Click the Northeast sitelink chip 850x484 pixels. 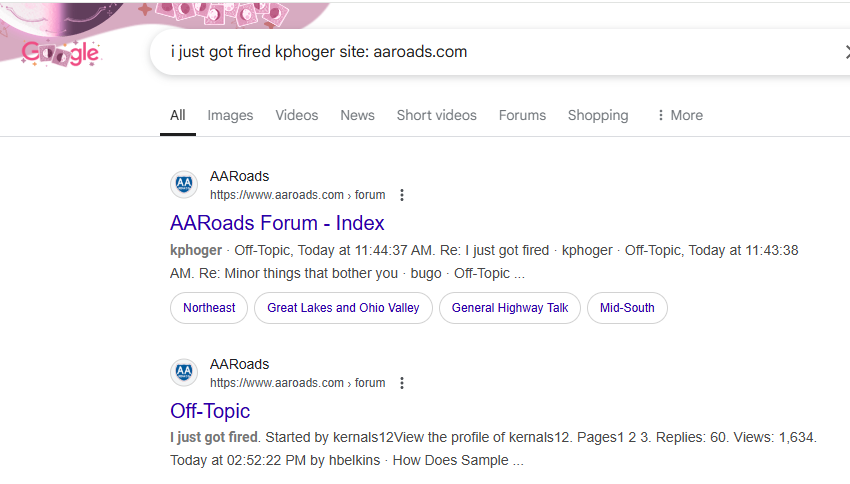(x=209, y=308)
